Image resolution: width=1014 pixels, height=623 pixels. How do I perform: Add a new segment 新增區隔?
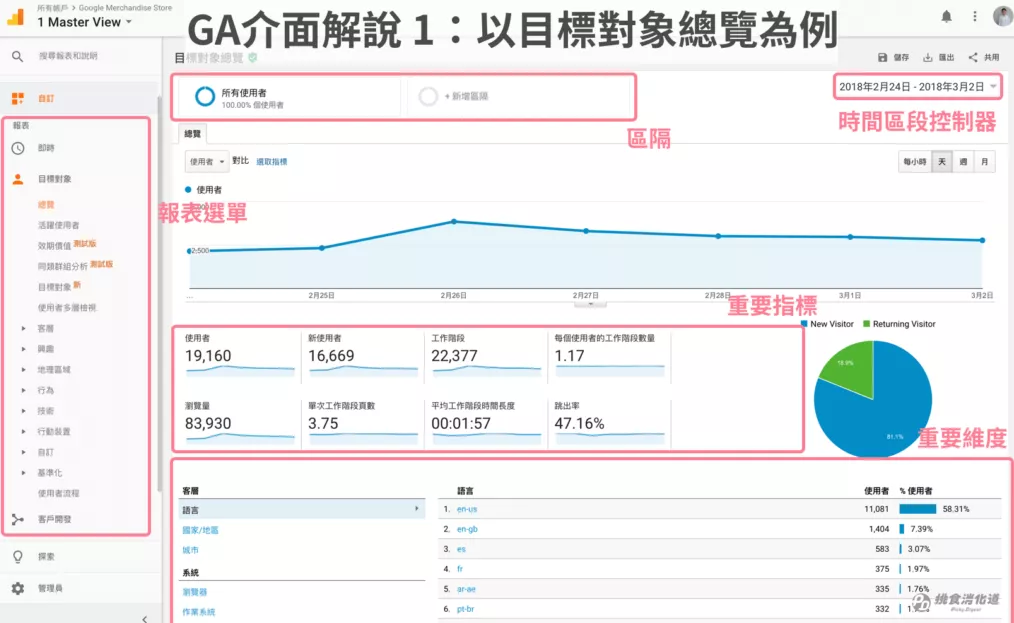click(x=516, y=97)
